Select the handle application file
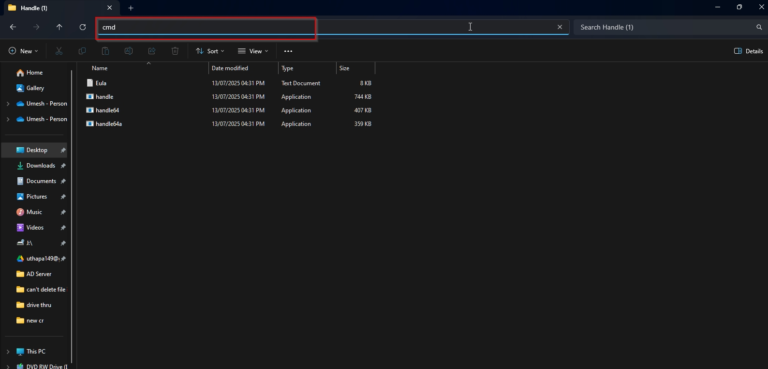Image resolution: width=768 pixels, height=369 pixels. (104, 97)
